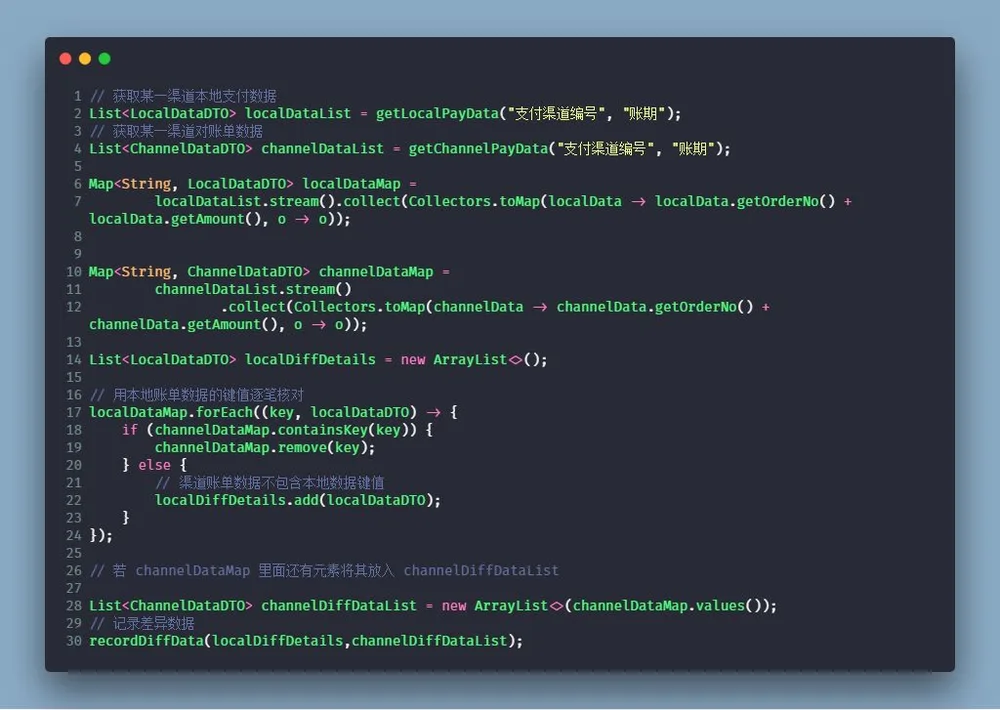Screen dimensions: 1000x710
Task: Click the localDiffDetails variable on line 14
Action: point(310,360)
